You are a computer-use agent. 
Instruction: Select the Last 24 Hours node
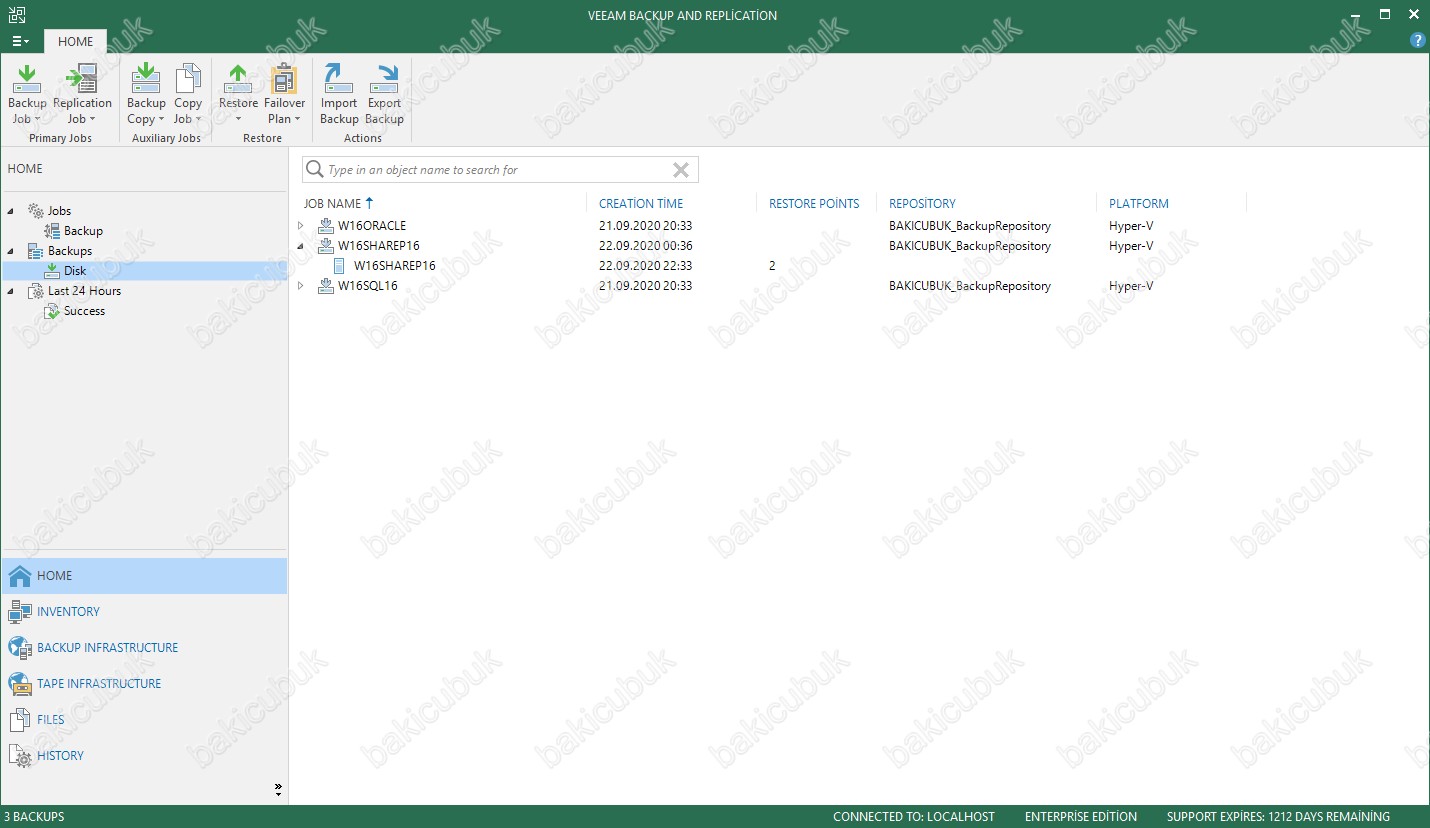(x=84, y=291)
